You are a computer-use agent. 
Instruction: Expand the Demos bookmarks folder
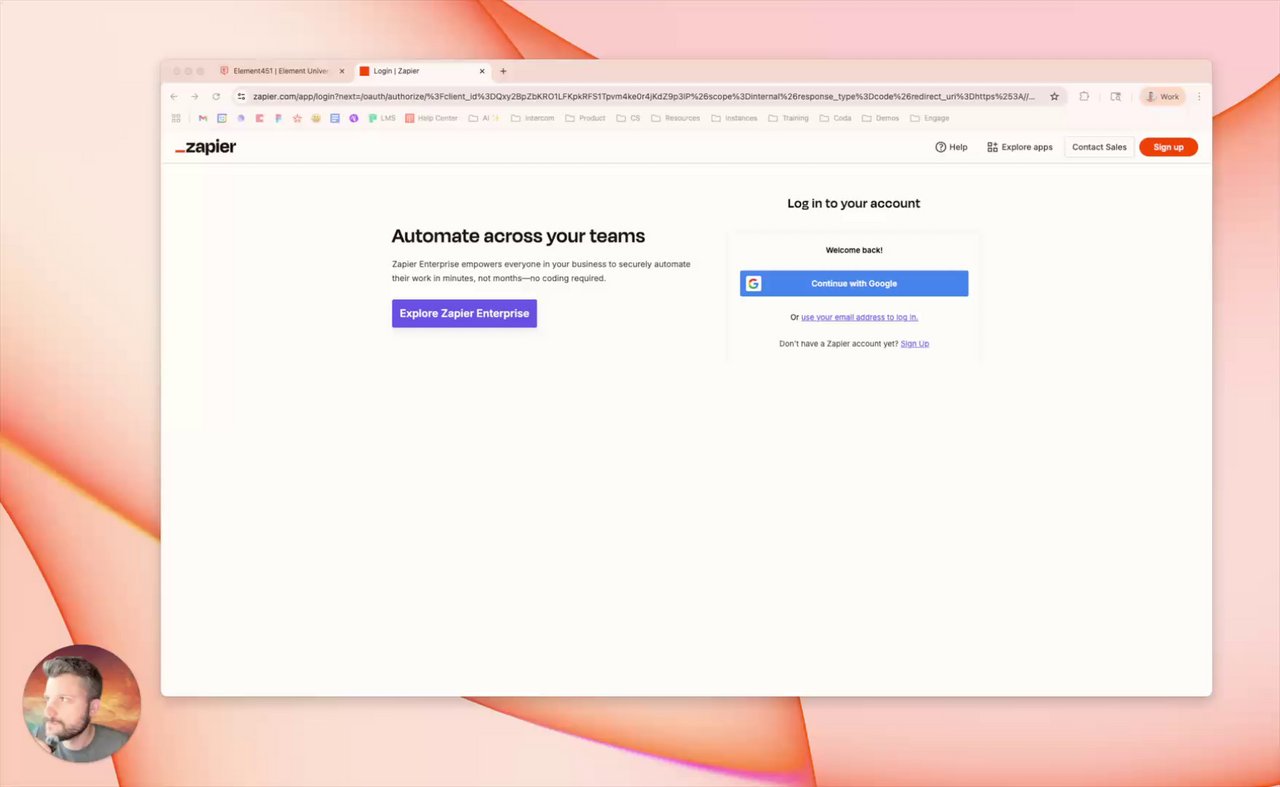[880, 118]
